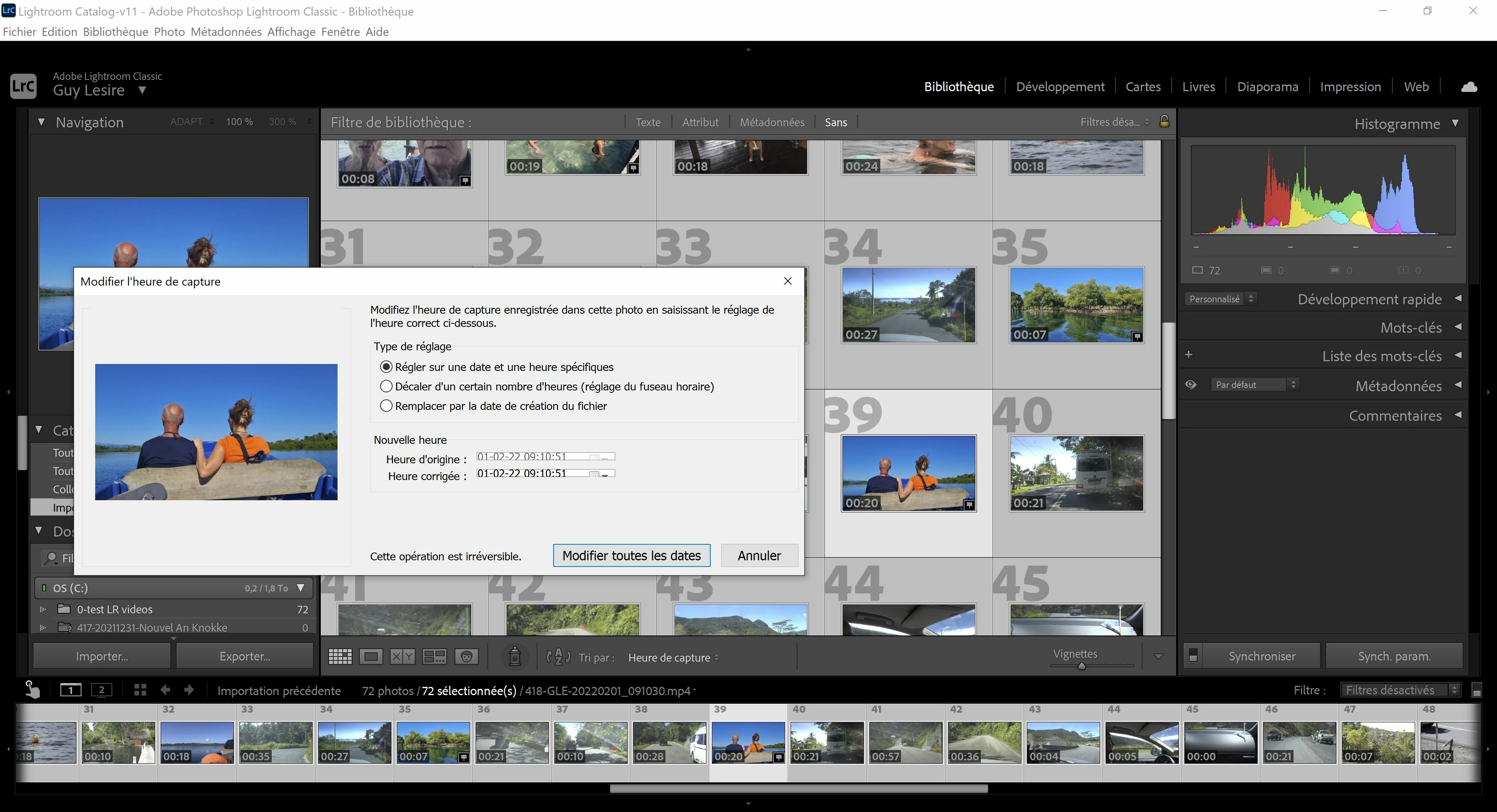Click the filter lock icon

tap(1164, 122)
